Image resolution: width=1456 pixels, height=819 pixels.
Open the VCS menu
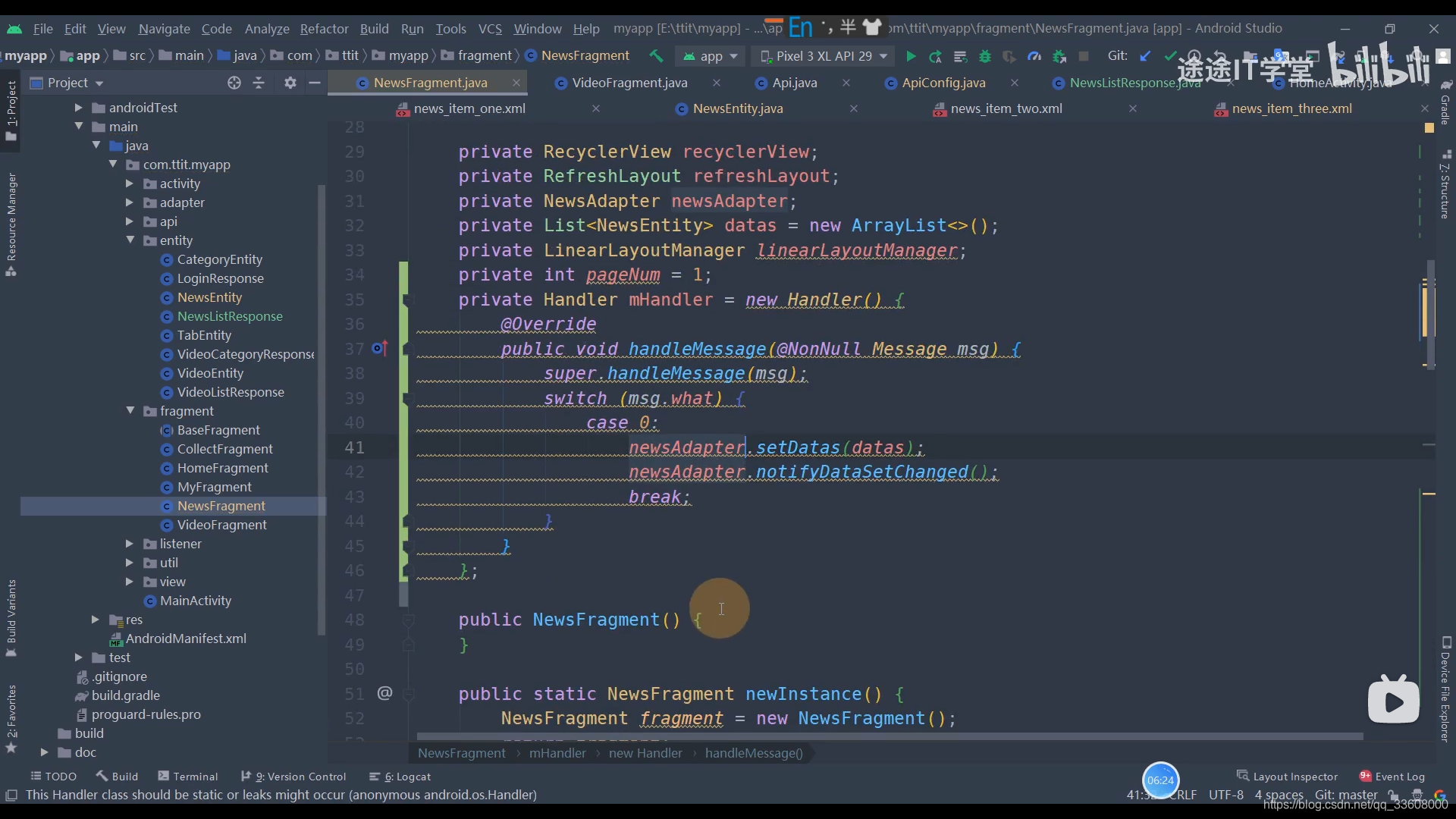click(490, 29)
